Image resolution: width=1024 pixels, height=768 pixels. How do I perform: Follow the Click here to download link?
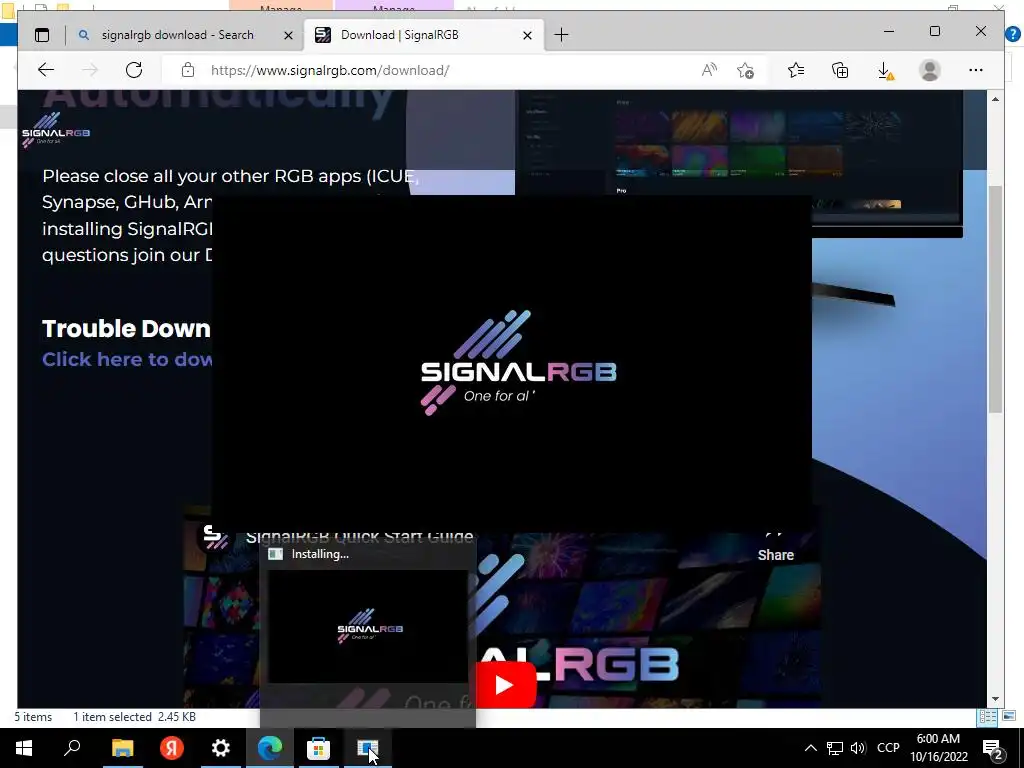click(x=127, y=359)
